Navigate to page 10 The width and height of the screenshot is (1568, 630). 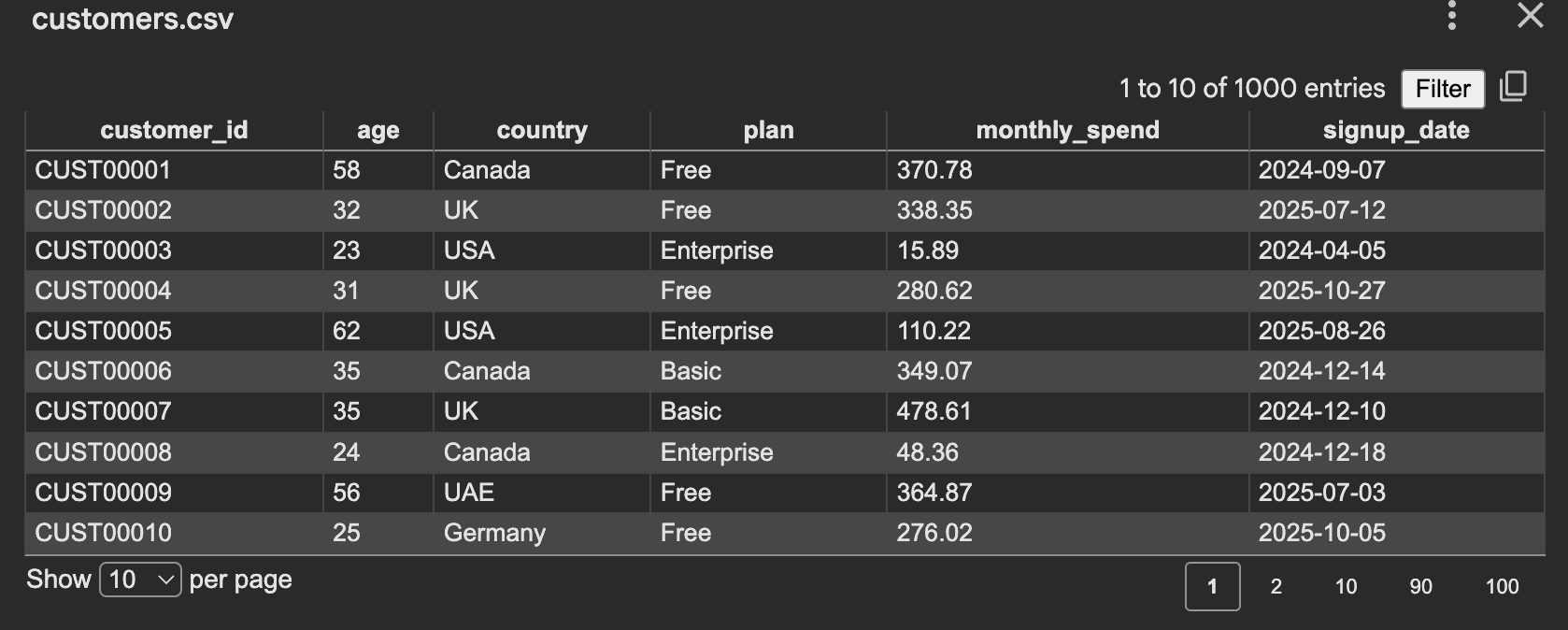click(x=1346, y=587)
